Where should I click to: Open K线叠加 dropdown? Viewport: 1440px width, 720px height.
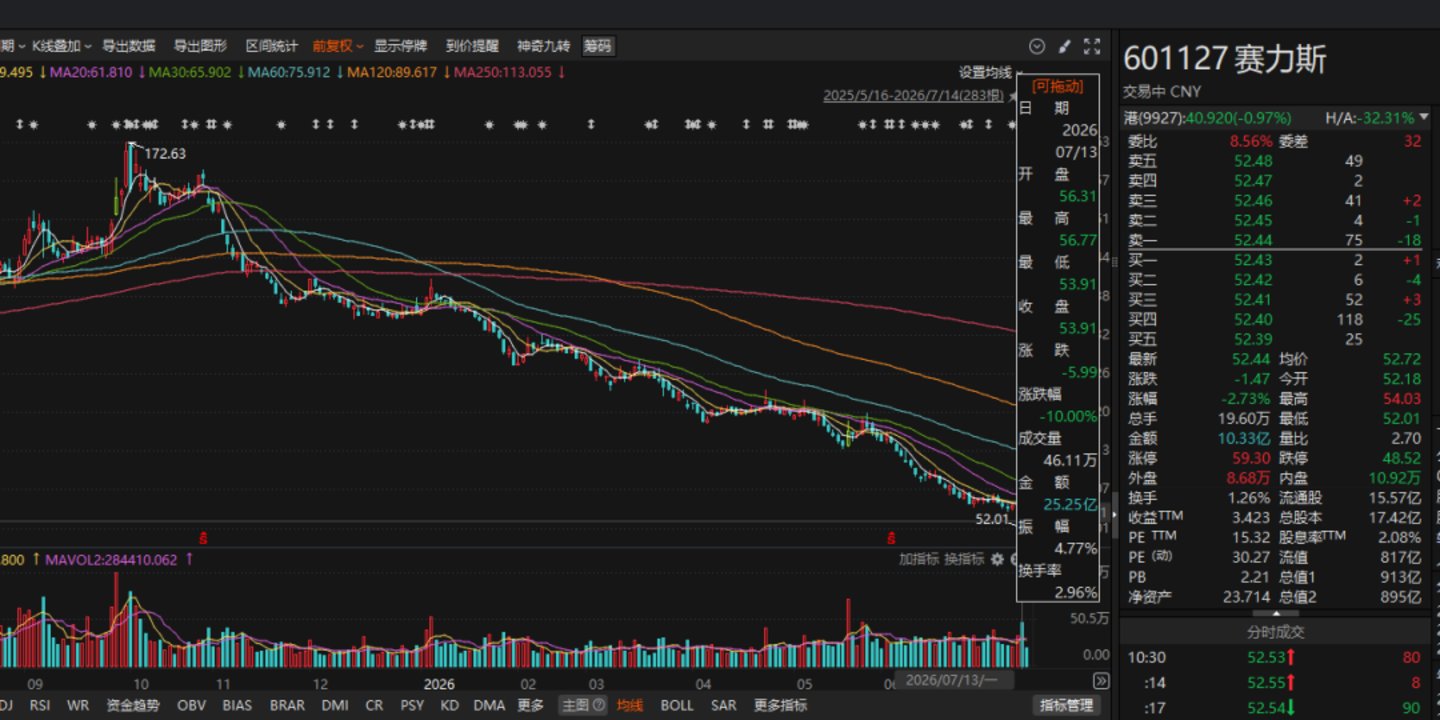tap(61, 46)
